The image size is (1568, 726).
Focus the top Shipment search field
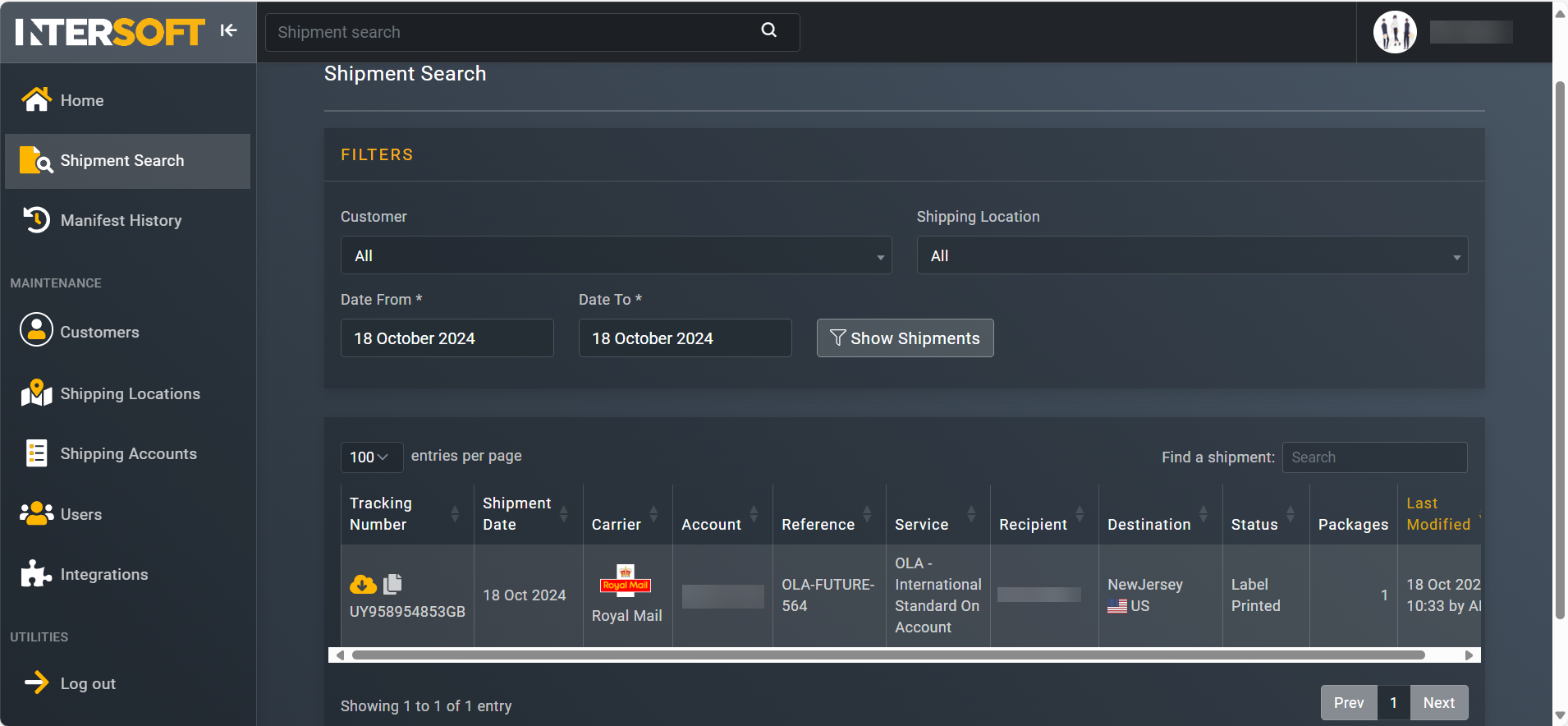[x=532, y=32]
